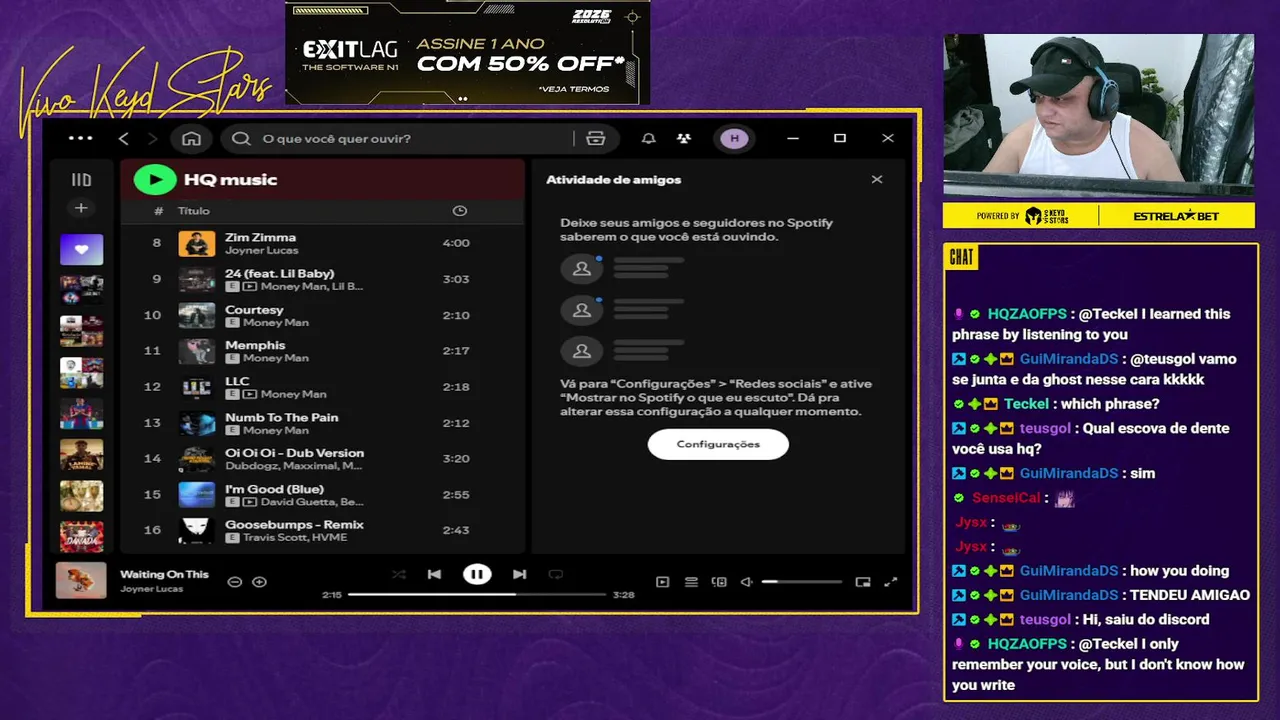The image size is (1280, 720).
Task: Sort by the # column header
Action: click(158, 211)
